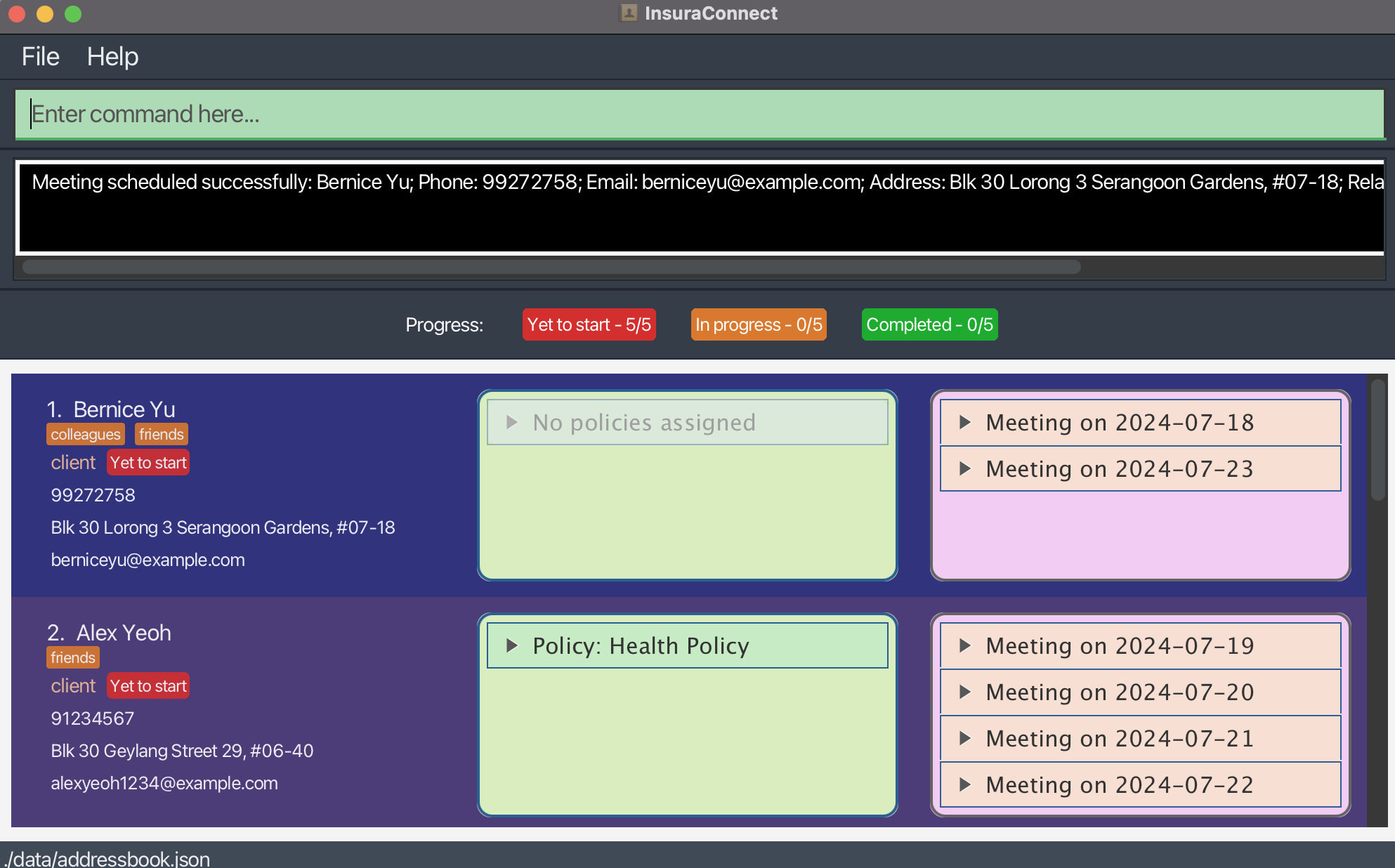1395x868 pixels.
Task: Click Bernice Yu's client label
Action: [x=73, y=463]
